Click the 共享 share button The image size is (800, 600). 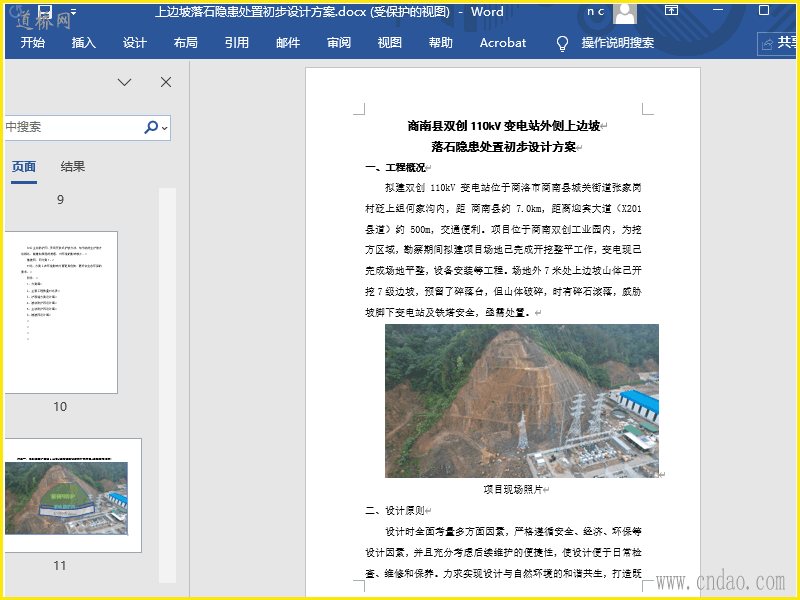pyautogui.click(x=779, y=43)
